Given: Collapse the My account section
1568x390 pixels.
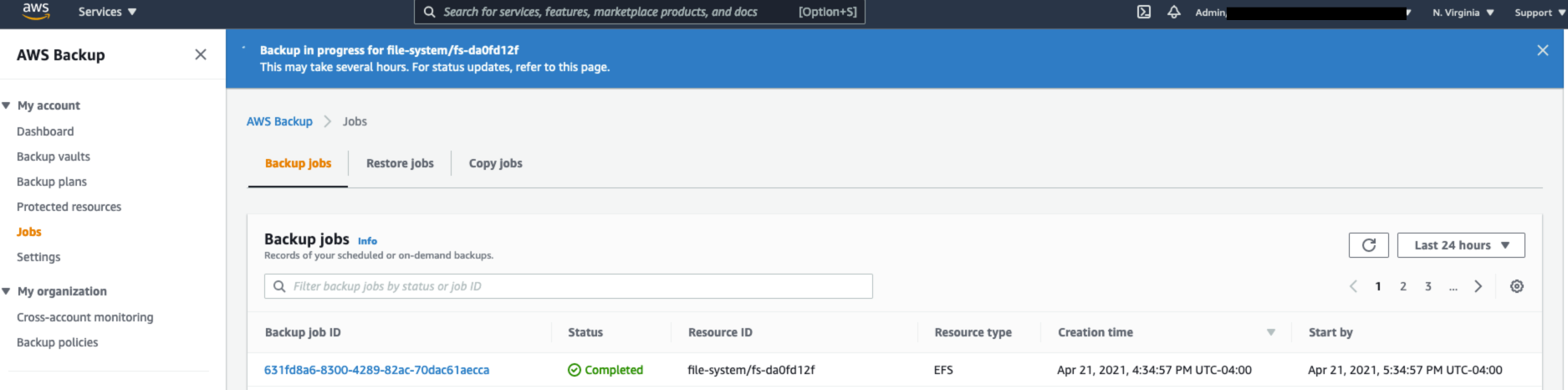Looking at the screenshot, I should [x=7, y=105].
